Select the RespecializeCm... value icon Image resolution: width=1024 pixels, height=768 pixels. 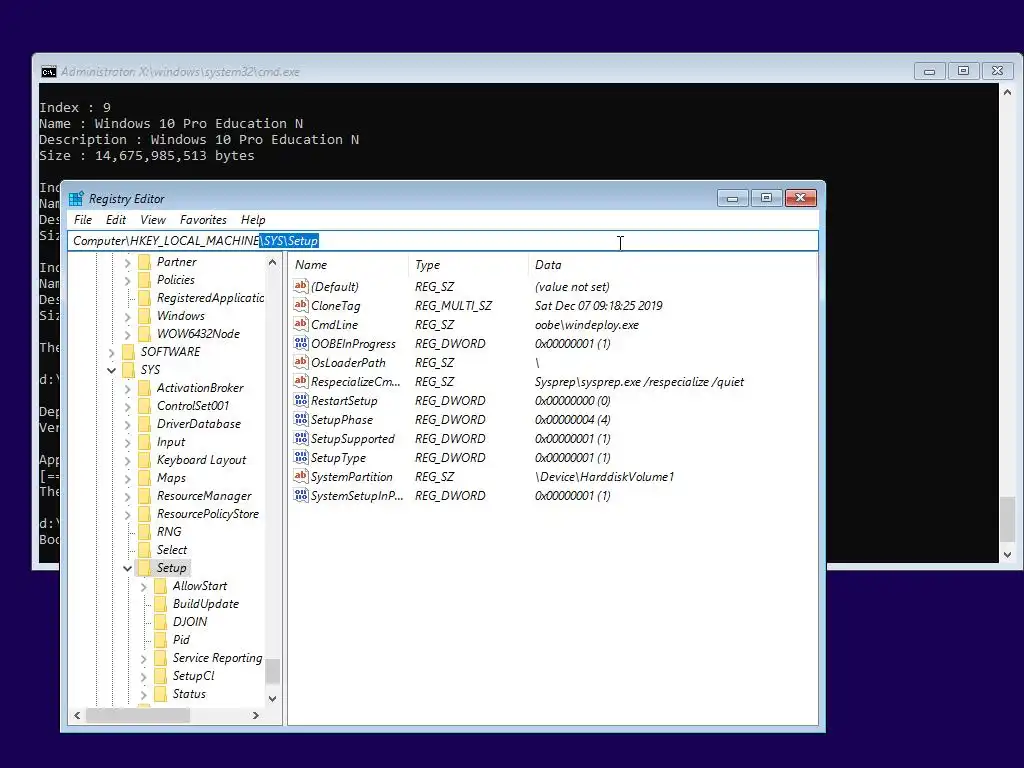coord(300,381)
